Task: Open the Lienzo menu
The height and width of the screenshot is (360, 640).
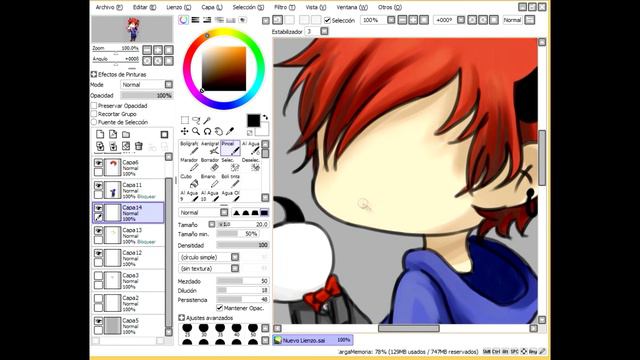Action: click(178, 7)
